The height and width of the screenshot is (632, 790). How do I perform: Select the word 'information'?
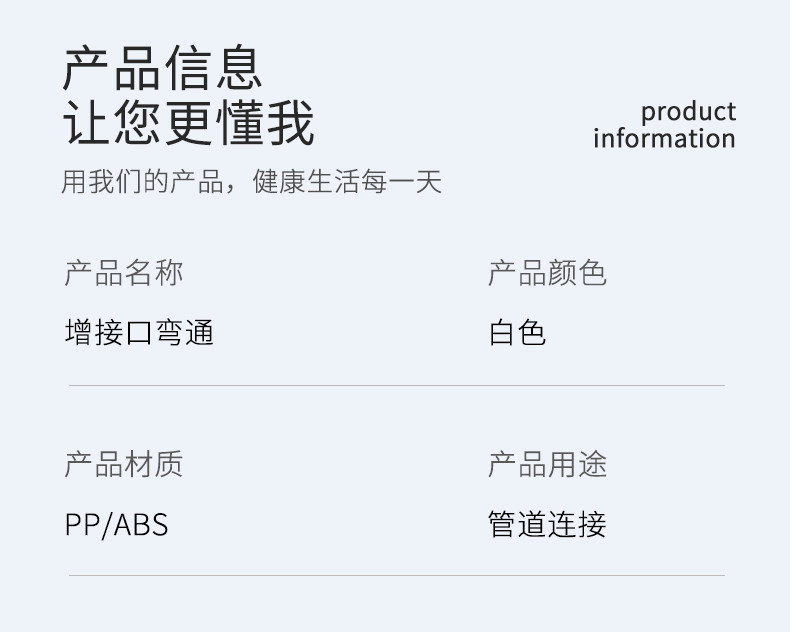click(x=664, y=139)
